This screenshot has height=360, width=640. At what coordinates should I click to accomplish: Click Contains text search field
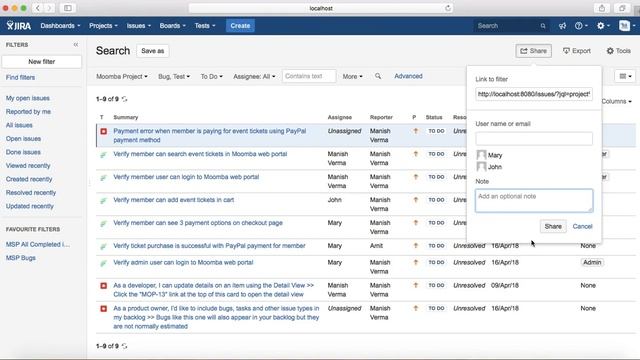coord(309,76)
